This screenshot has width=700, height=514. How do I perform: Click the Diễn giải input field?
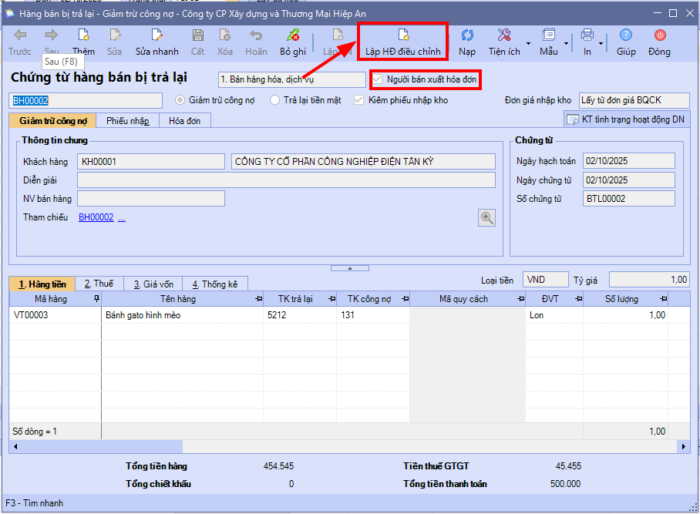[285, 180]
